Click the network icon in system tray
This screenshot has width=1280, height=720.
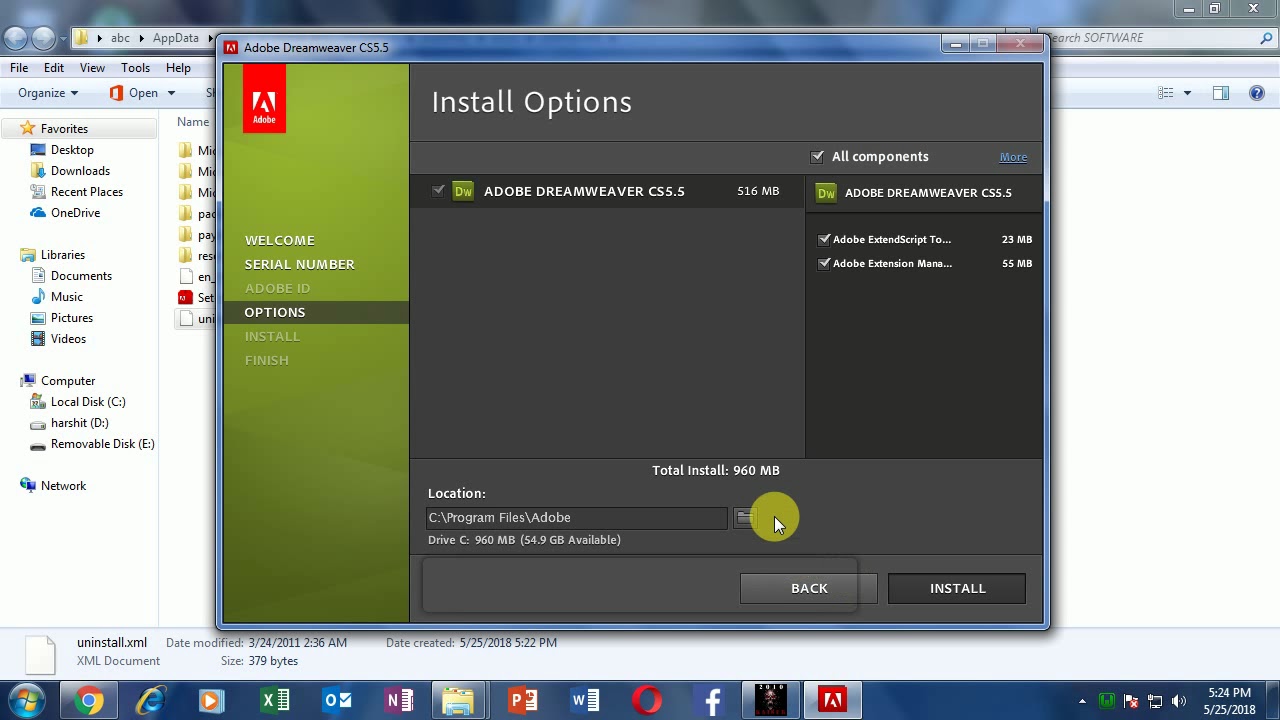pos(1155,701)
